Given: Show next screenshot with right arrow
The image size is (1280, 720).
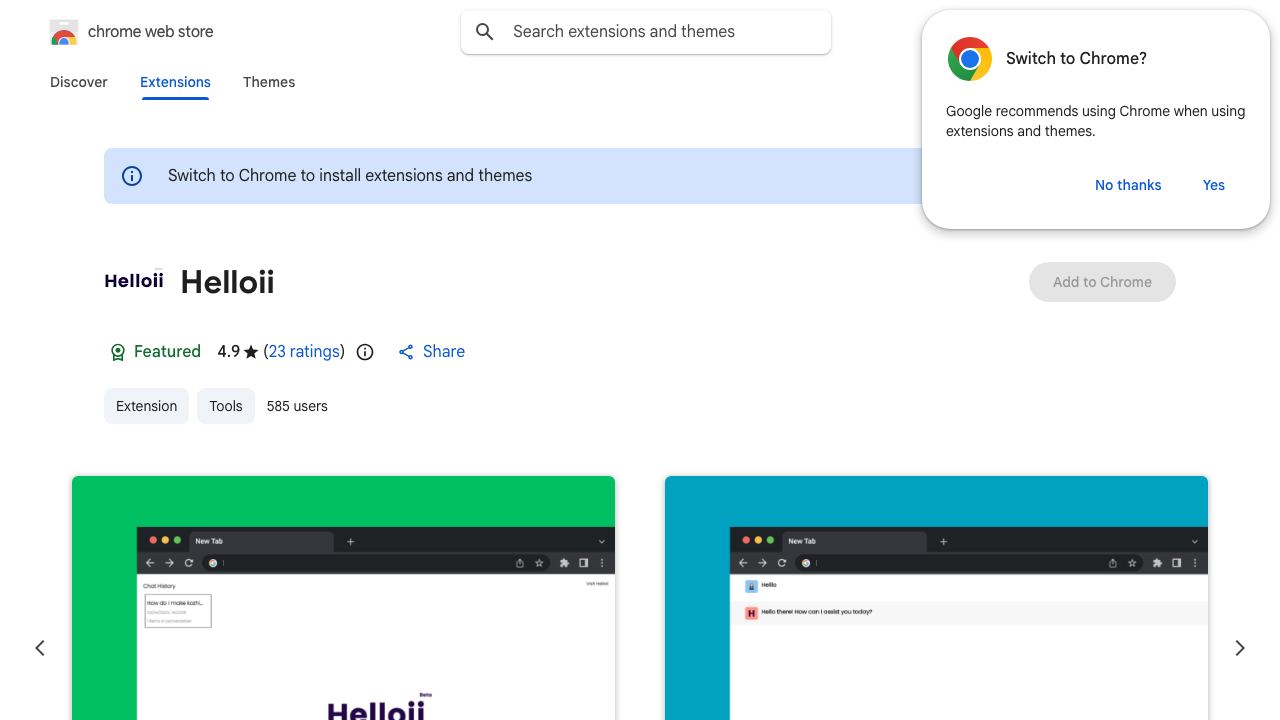Looking at the screenshot, I should [1240, 648].
